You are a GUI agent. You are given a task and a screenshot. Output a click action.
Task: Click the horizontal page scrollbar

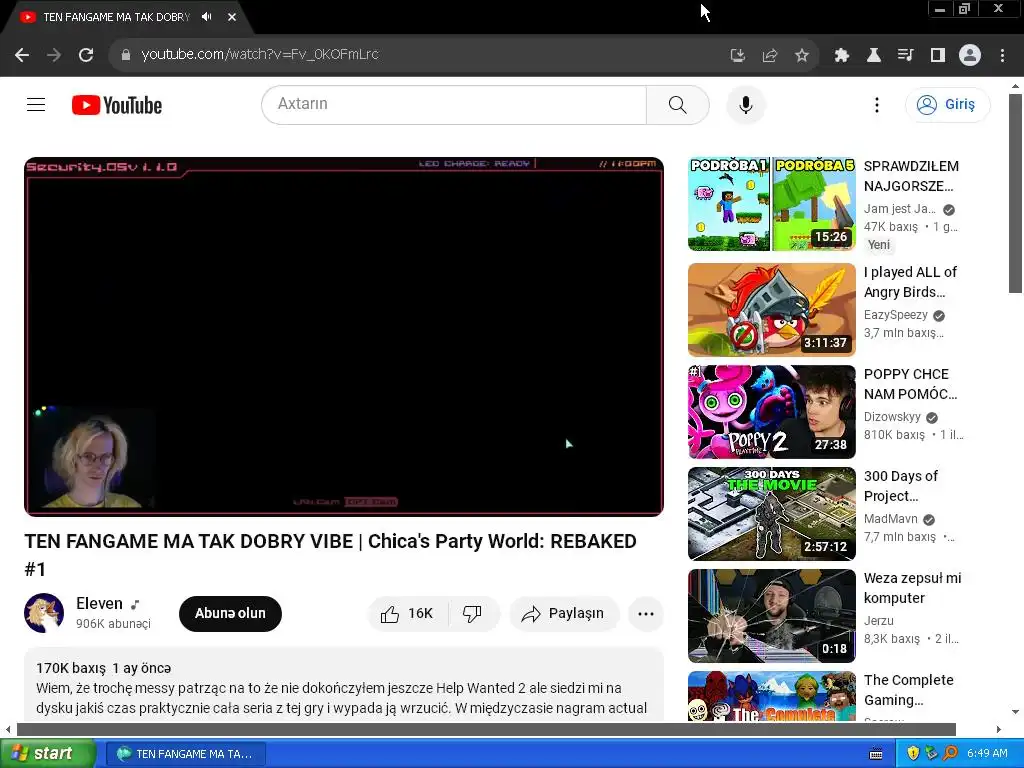click(486, 729)
